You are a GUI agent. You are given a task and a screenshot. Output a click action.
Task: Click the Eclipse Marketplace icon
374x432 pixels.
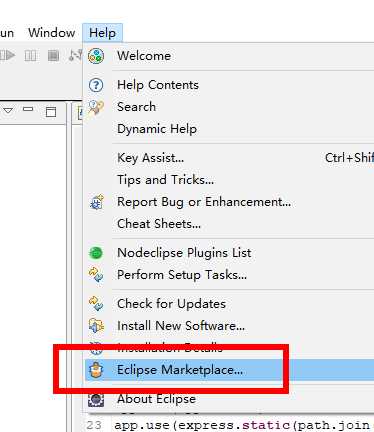point(96,370)
